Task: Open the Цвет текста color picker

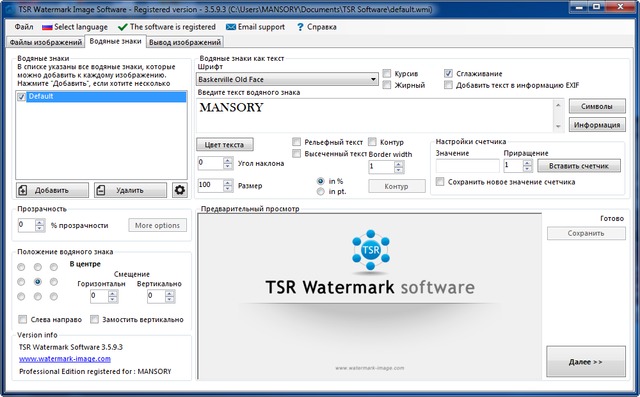Action: pos(224,144)
